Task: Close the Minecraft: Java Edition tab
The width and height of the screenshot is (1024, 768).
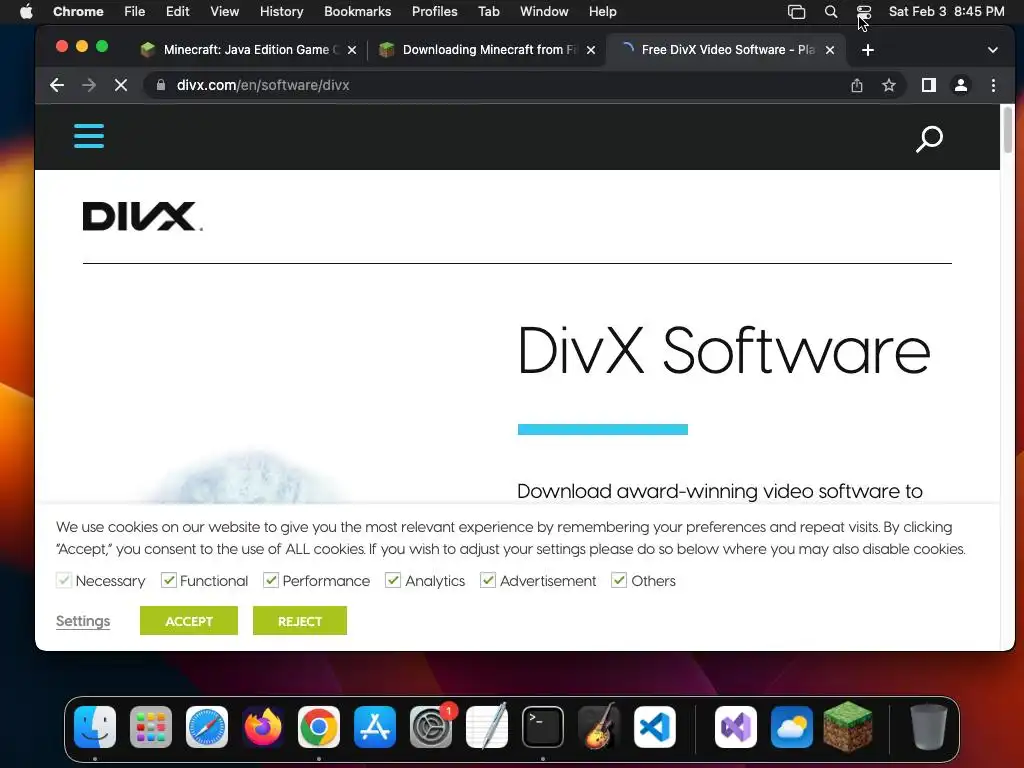Action: click(352, 50)
